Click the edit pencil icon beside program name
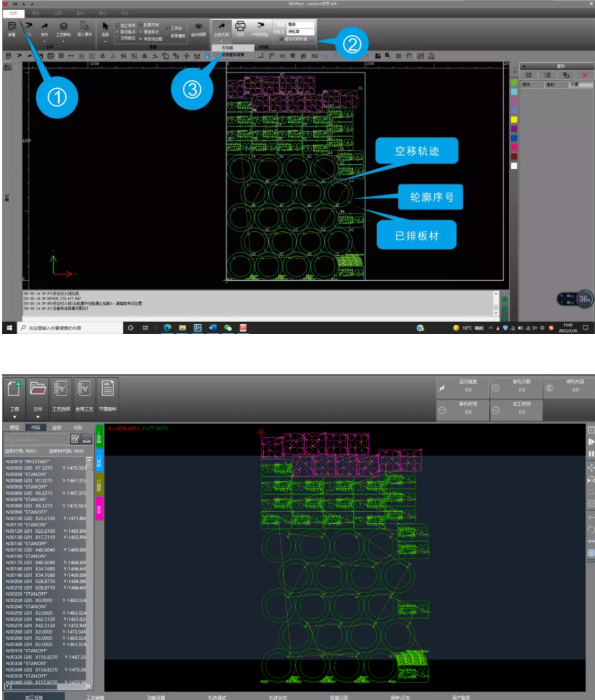595x700 pixels. coord(75,439)
